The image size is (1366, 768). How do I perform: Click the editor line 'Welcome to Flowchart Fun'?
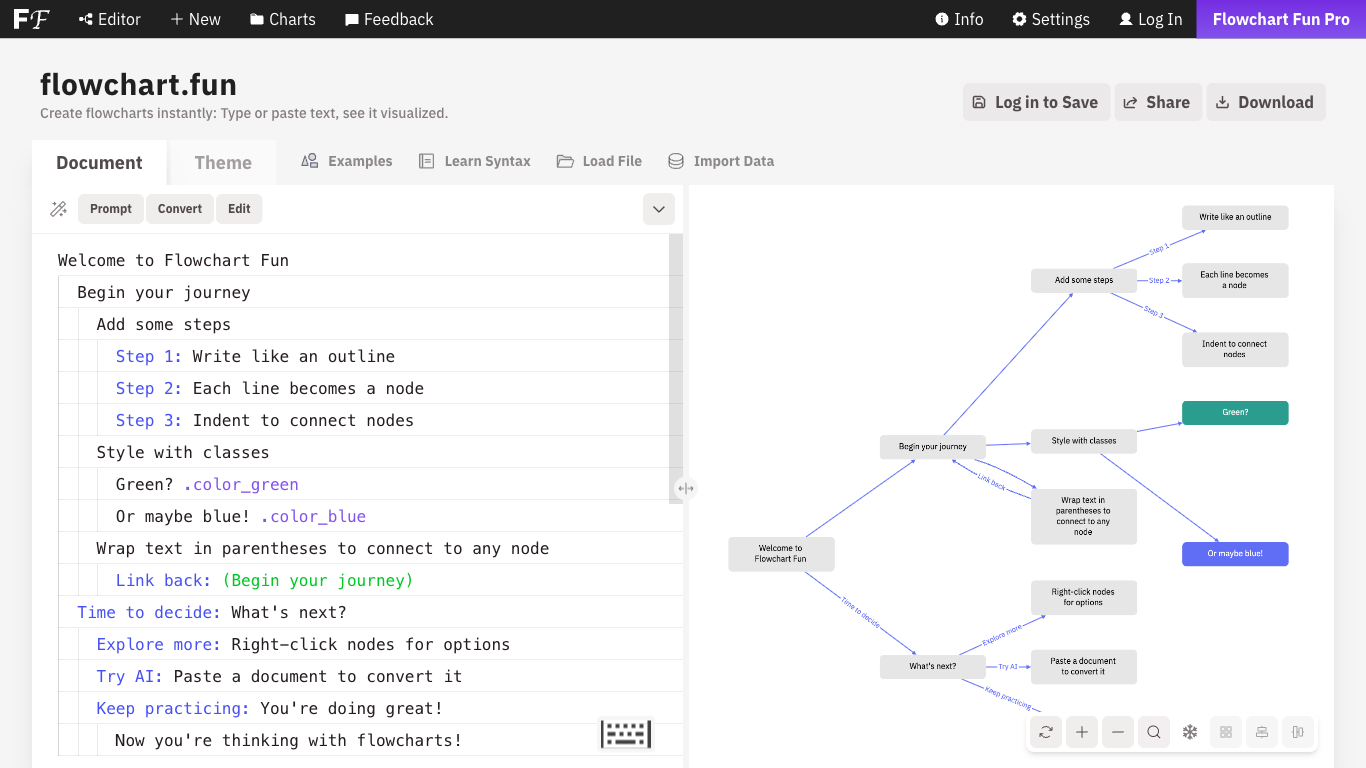click(173, 260)
